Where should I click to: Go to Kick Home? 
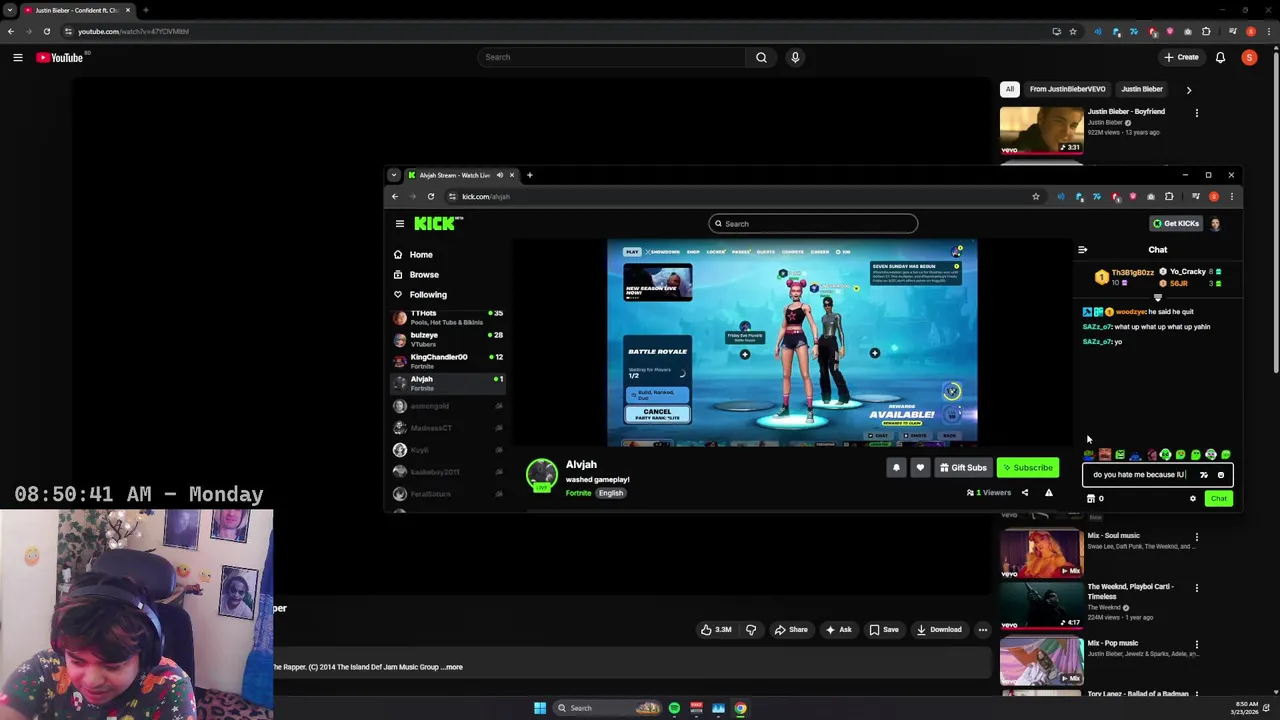click(x=420, y=254)
